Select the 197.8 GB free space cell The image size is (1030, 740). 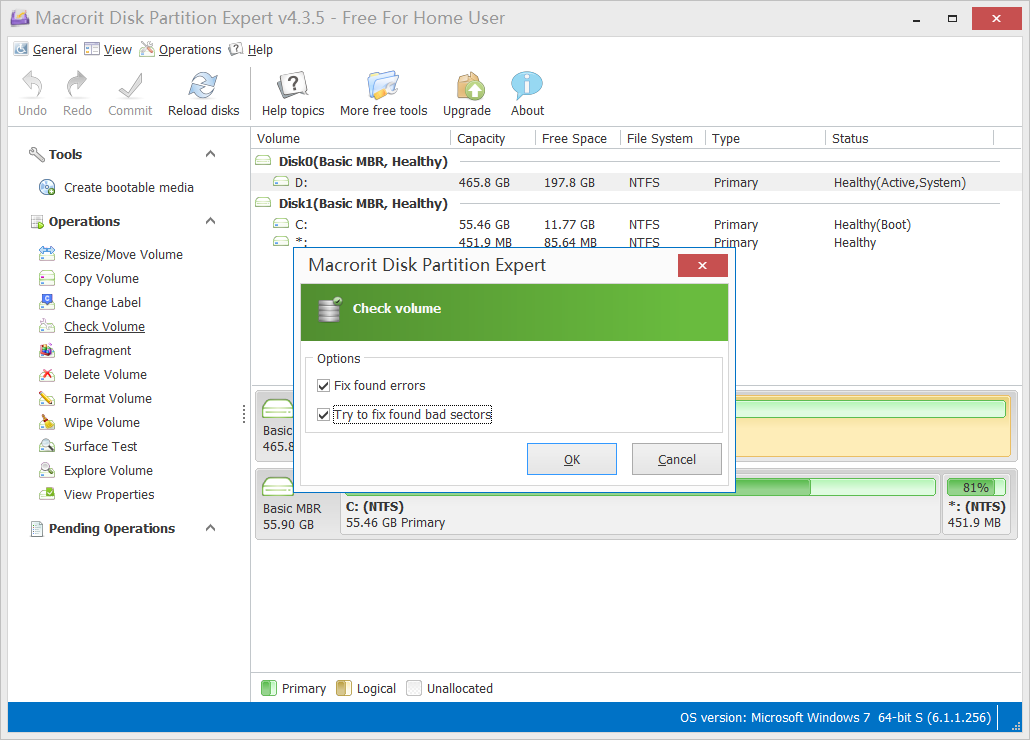[570, 183]
